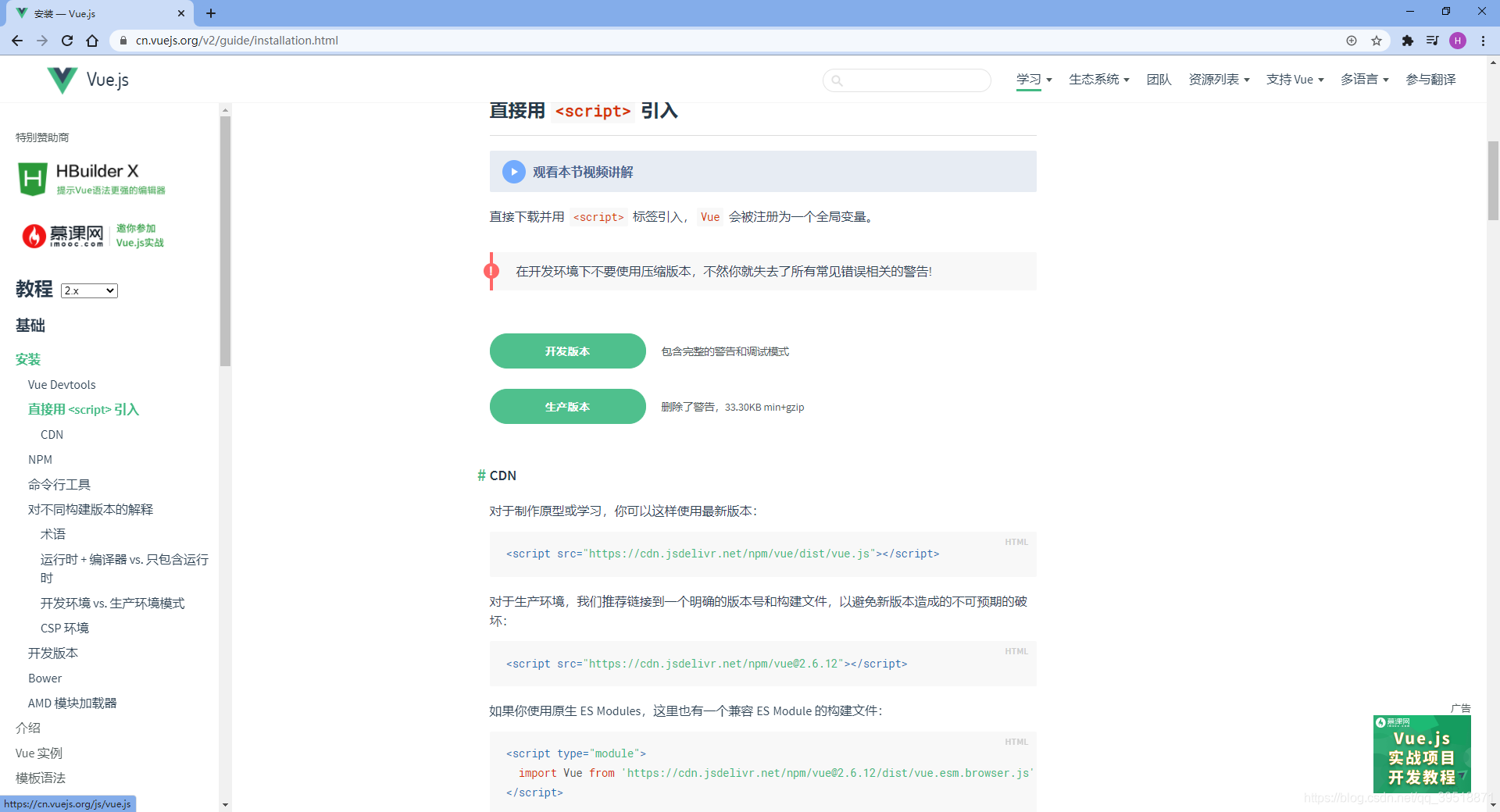Open Vue Devtools sidebar link
This screenshot has width=1500, height=812.
pos(62,385)
